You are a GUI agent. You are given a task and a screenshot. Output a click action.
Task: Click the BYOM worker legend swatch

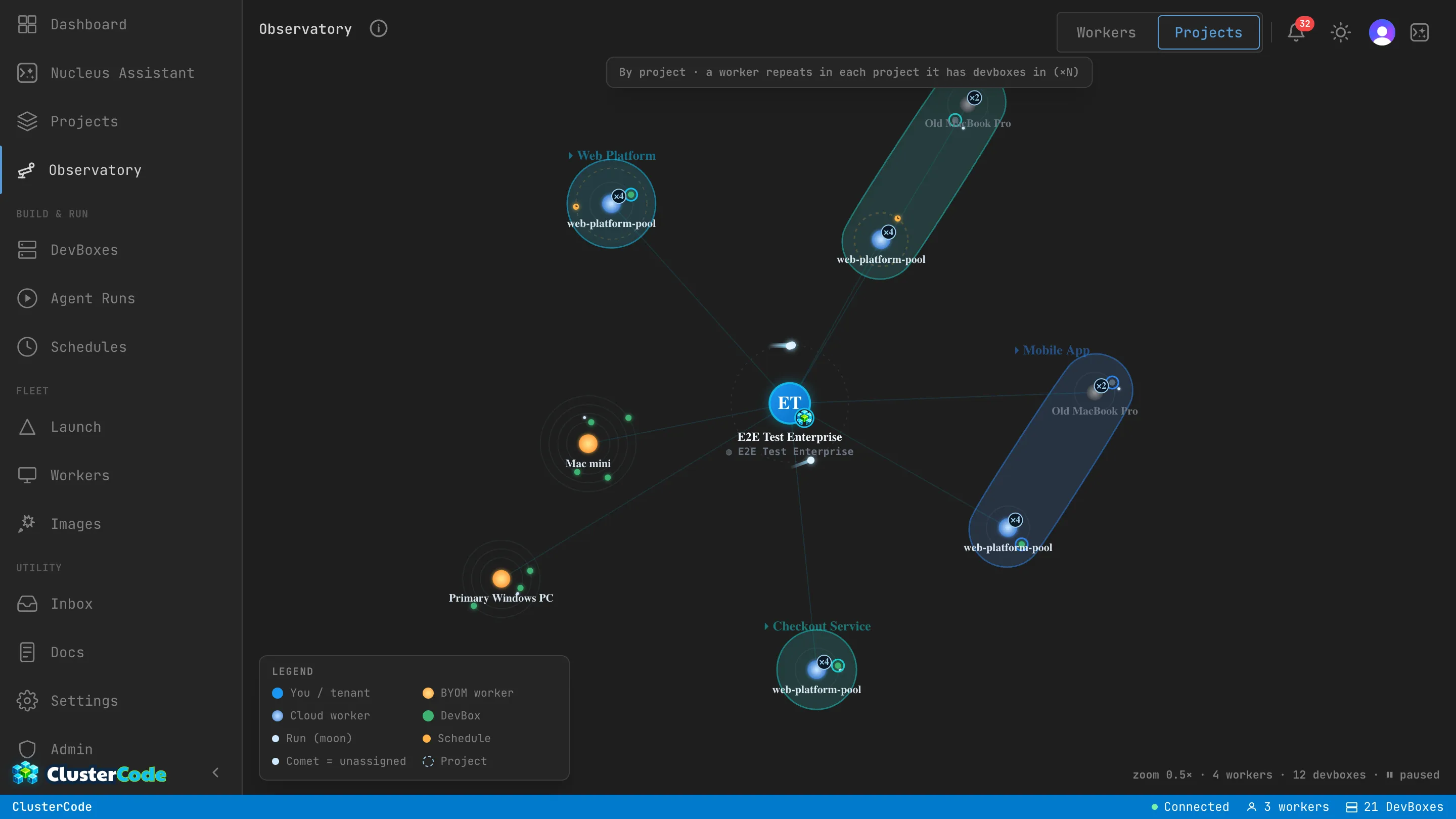[428, 693]
